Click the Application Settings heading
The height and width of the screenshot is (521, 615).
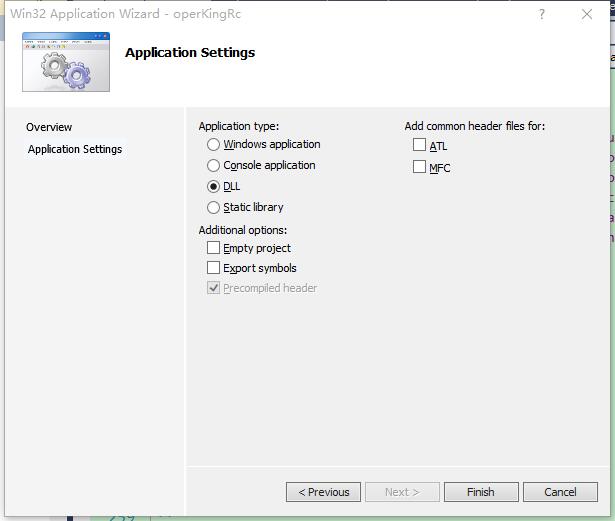click(190, 53)
